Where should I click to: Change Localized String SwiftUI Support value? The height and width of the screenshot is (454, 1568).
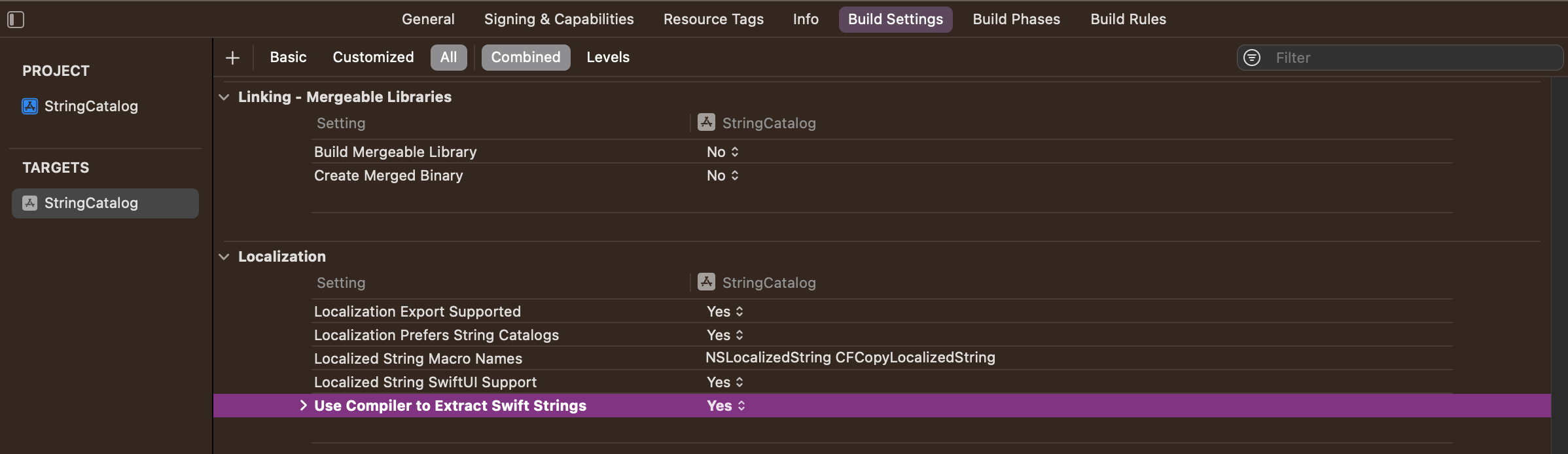point(725,382)
